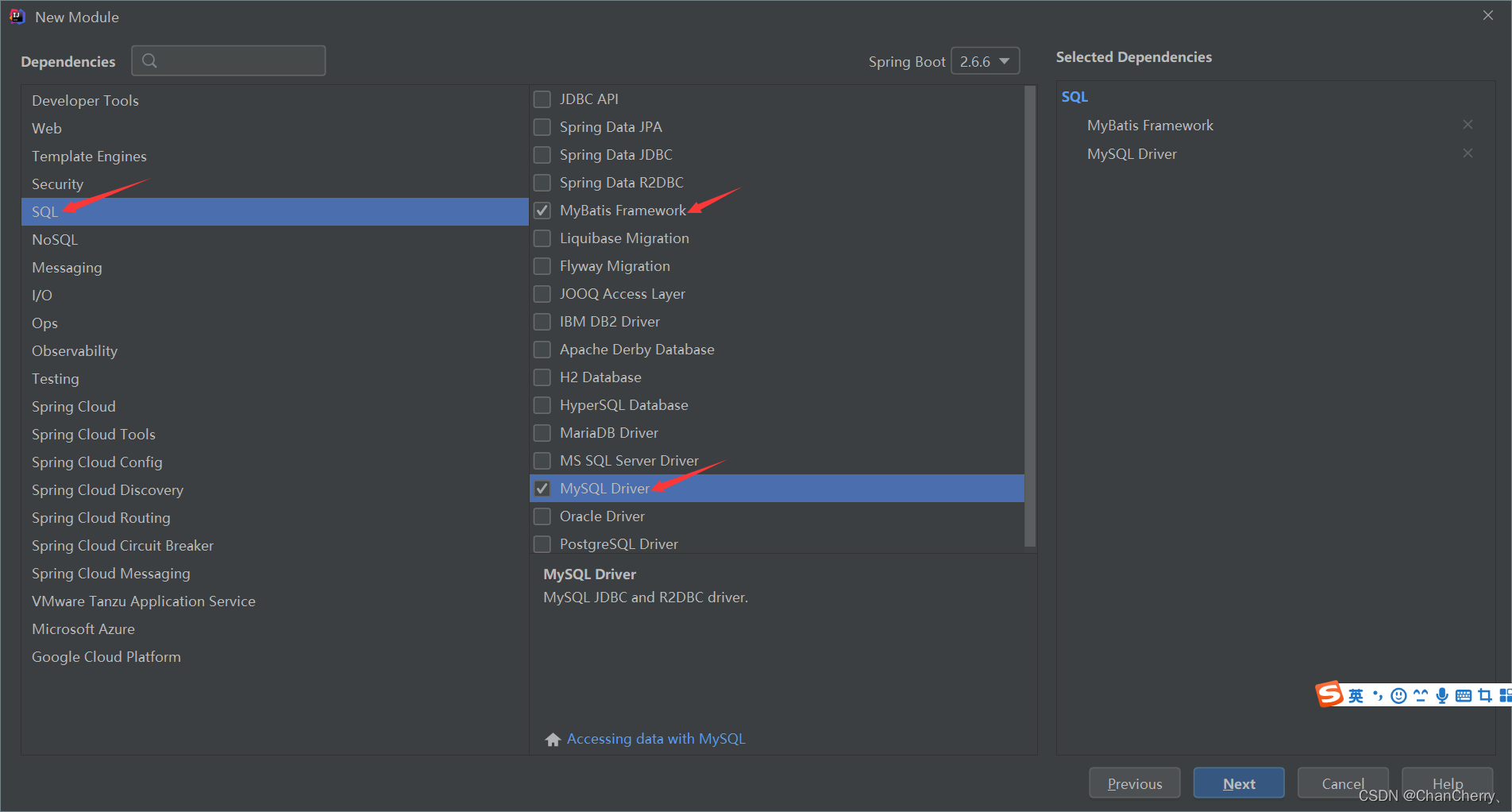Viewport: 1512px width, 812px height.
Task: Toggle Sogou English/Chinese language mode
Action: point(1356,696)
